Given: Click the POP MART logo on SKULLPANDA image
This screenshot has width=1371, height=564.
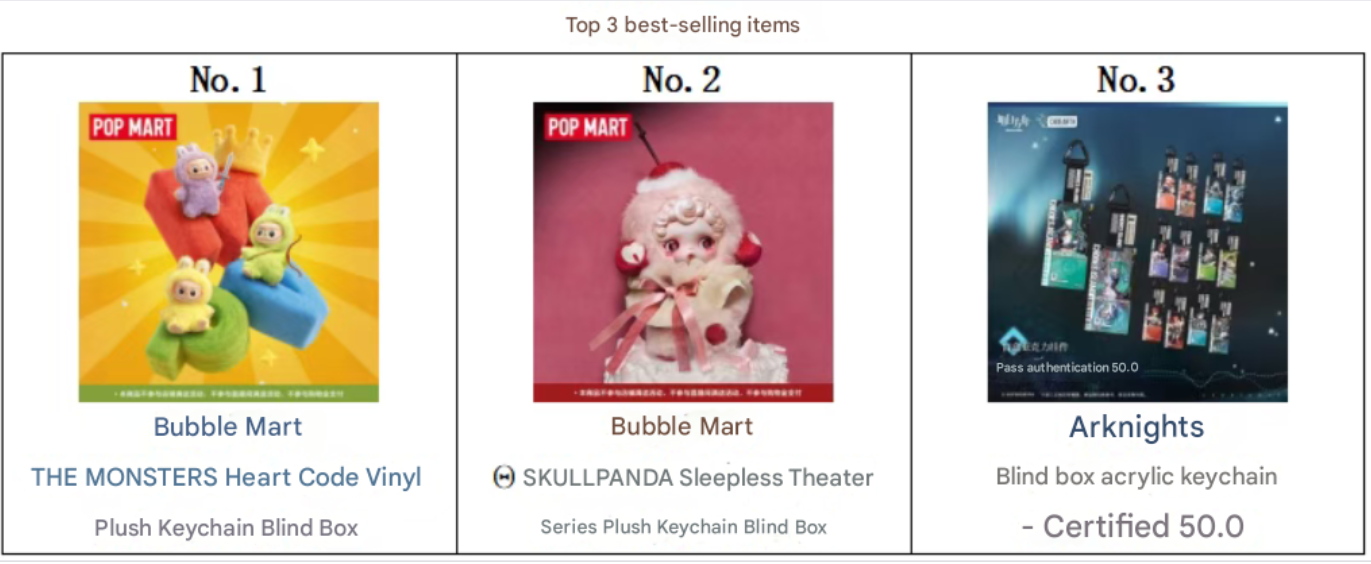Looking at the screenshot, I should pos(587,127).
